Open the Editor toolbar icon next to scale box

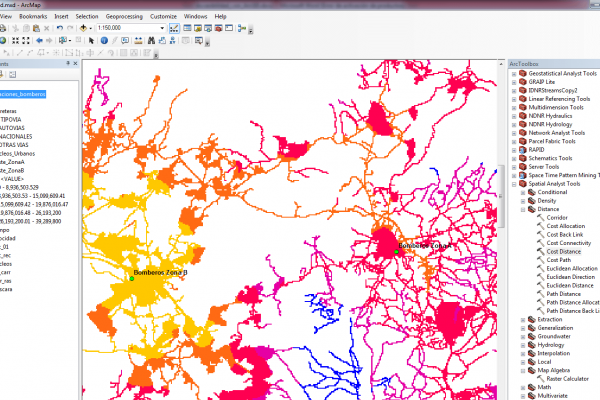tap(174, 28)
